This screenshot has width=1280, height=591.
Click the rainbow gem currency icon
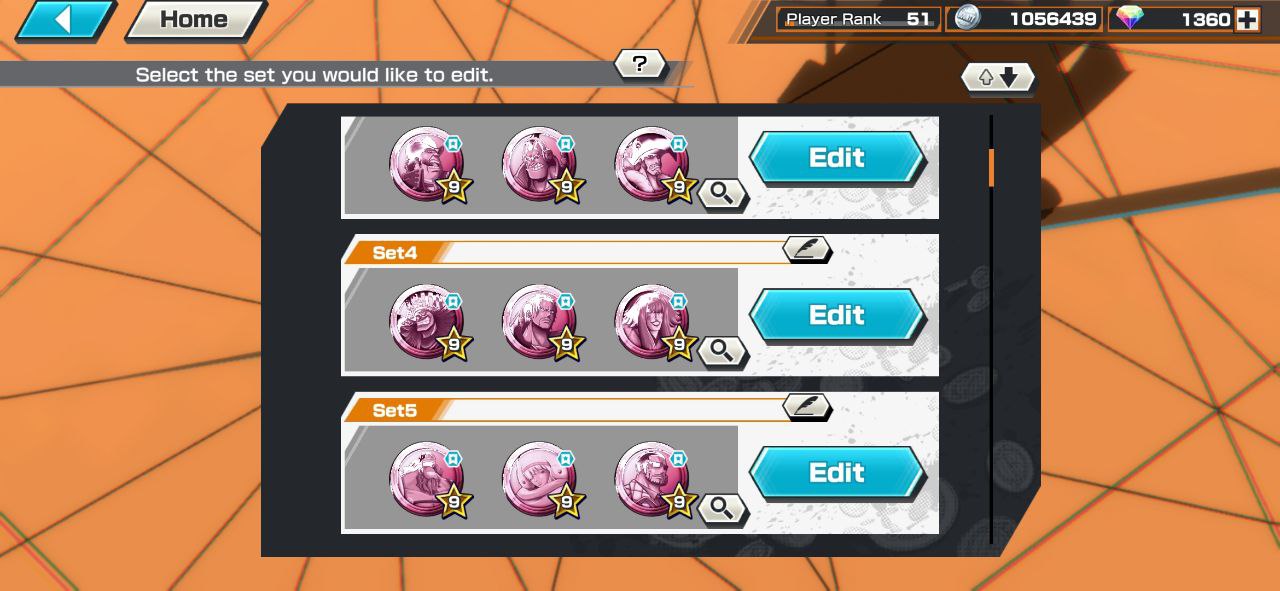1130,18
